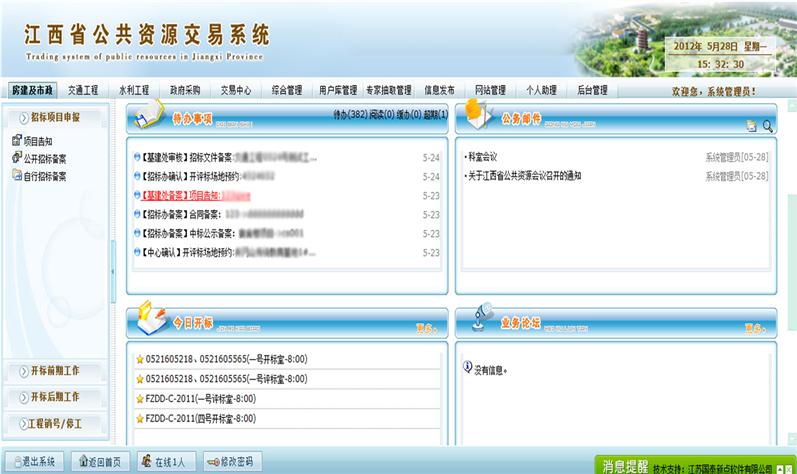Screen dimensions: 797x474
Task: Open the 房建及市政 tab
Action: point(33,90)
